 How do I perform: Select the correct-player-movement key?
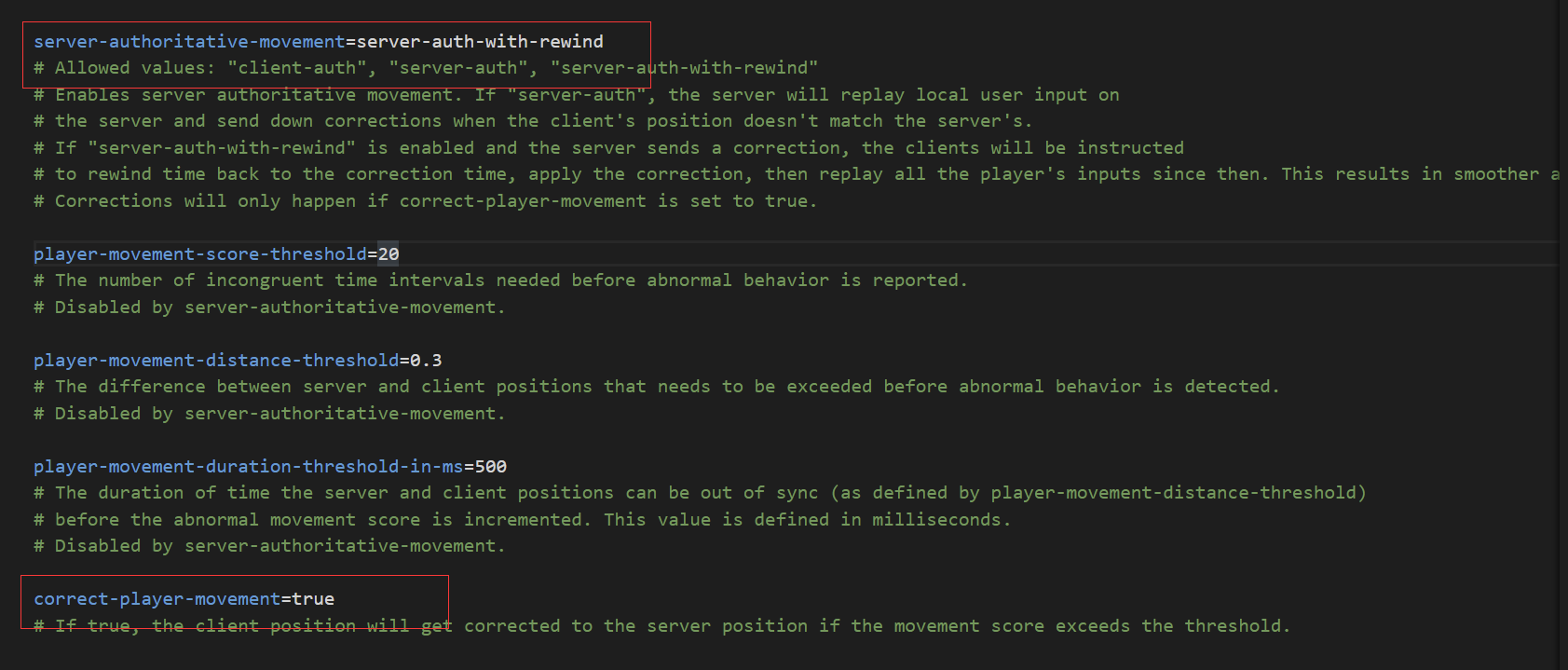[x=157, y=599]
